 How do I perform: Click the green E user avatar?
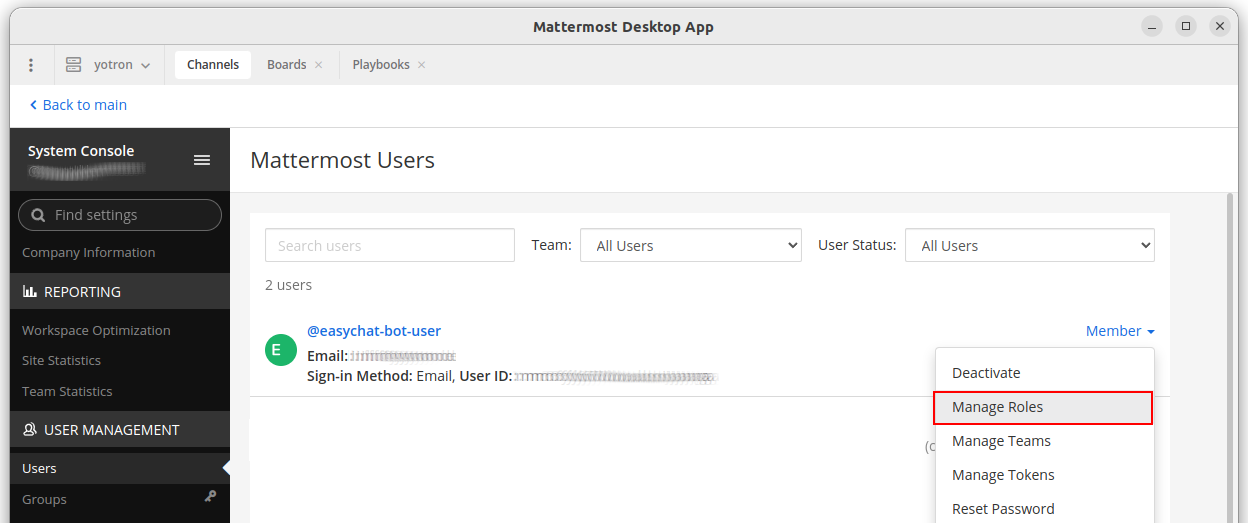point(281,350)
